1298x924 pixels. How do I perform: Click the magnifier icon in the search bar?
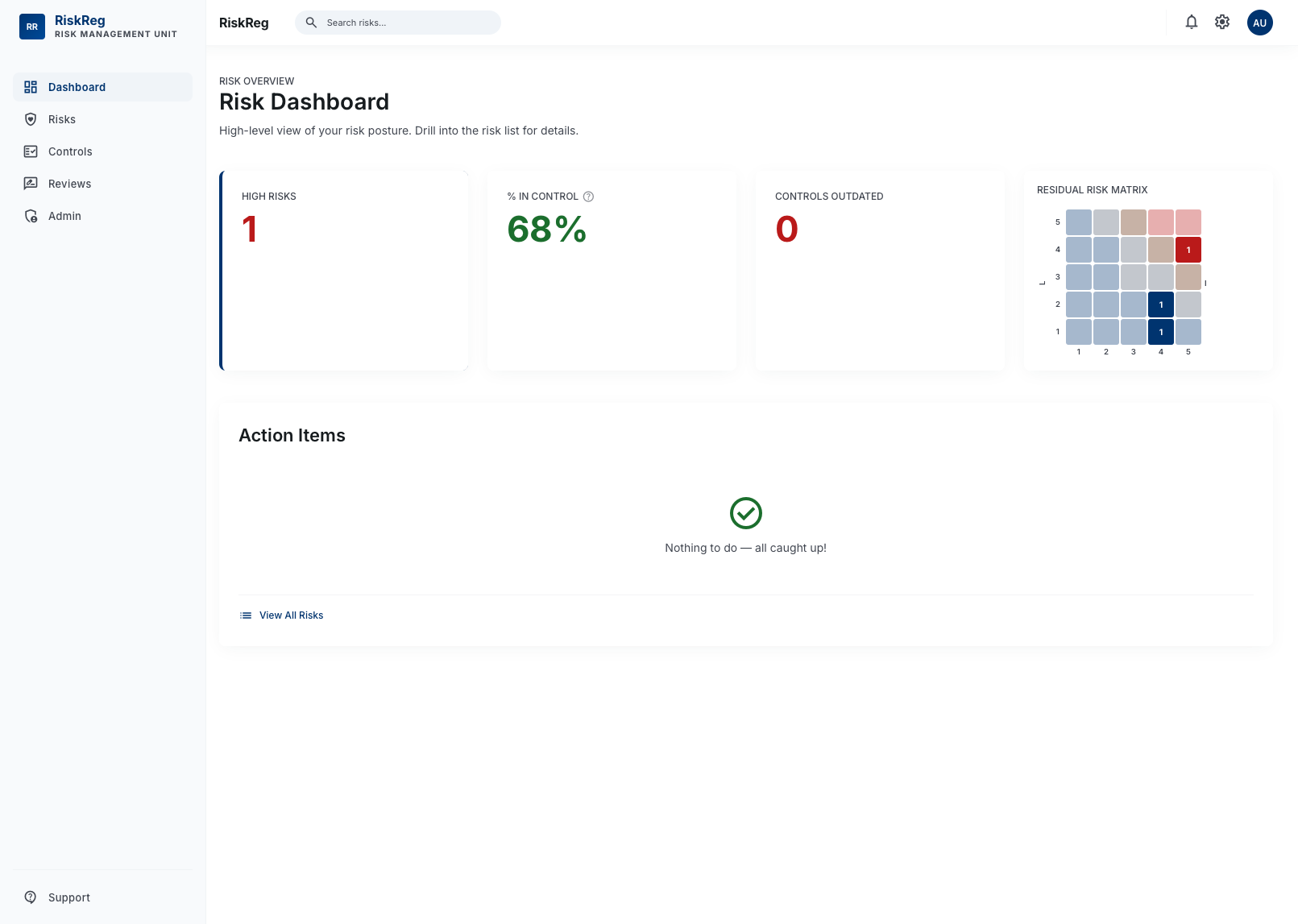click(x=310, y=23)
